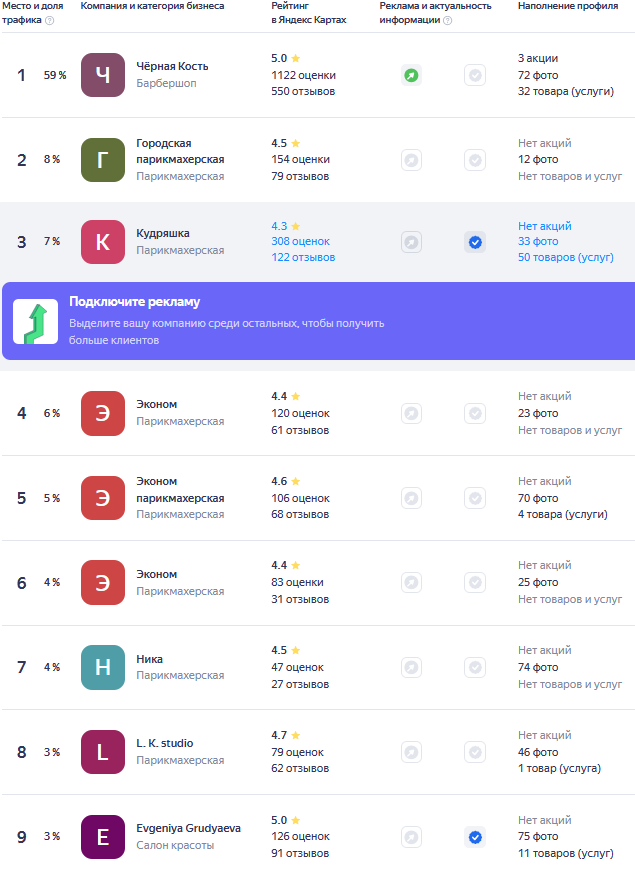Click 74 фото text

point(538,667)
